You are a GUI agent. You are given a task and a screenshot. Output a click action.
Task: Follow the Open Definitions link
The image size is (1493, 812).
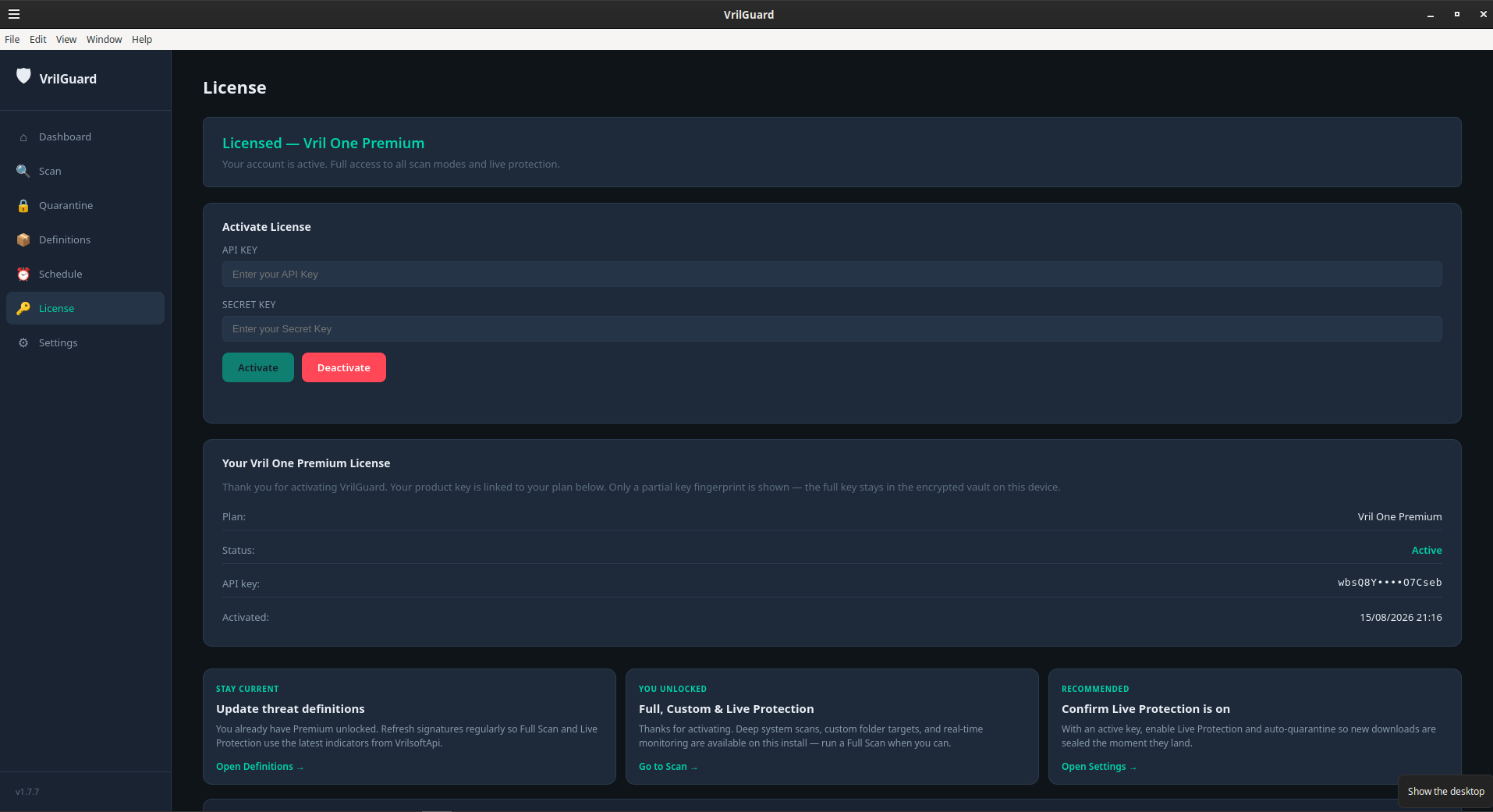[x=260, y=767]
